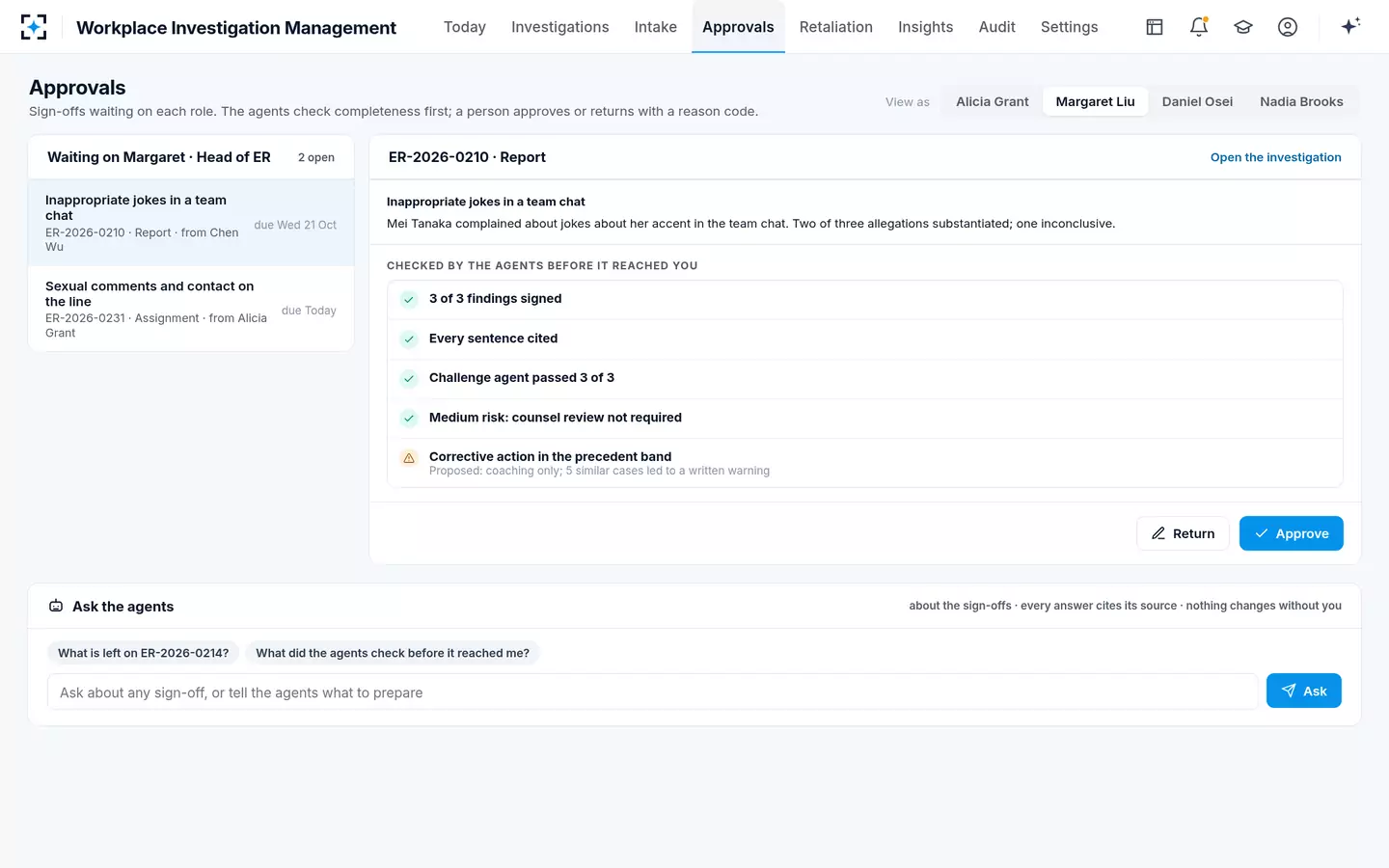Image resolution: width=1389 pixels, height=868 pixels.
Task: Return the ER-2026-0210 report
Action: [1183, 533]
